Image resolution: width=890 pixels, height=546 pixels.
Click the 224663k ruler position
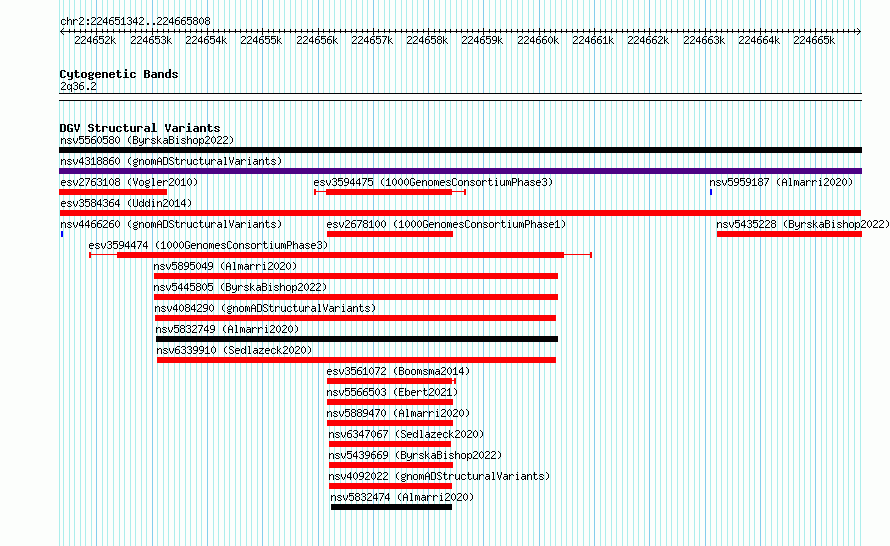coord(704,40)
